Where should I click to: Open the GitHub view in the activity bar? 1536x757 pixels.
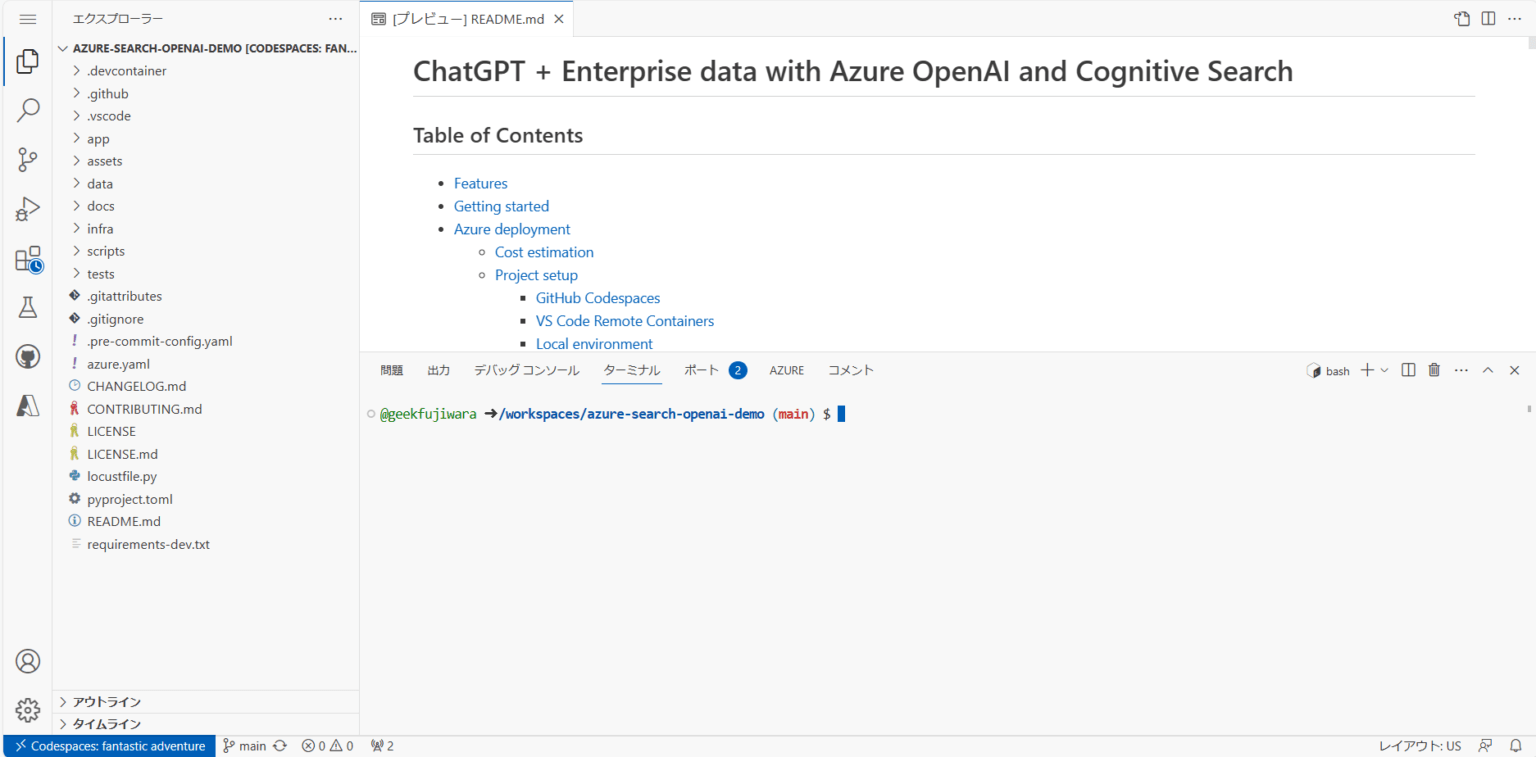coord(27,356)
